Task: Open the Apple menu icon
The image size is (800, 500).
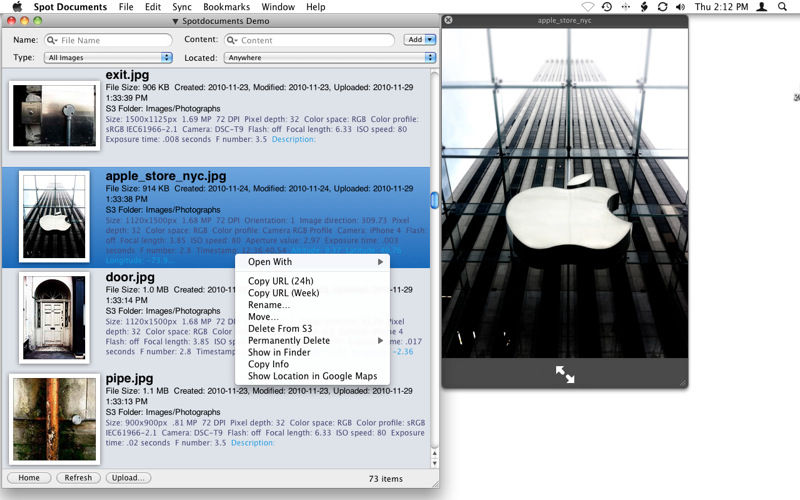Action: [17, 7]
